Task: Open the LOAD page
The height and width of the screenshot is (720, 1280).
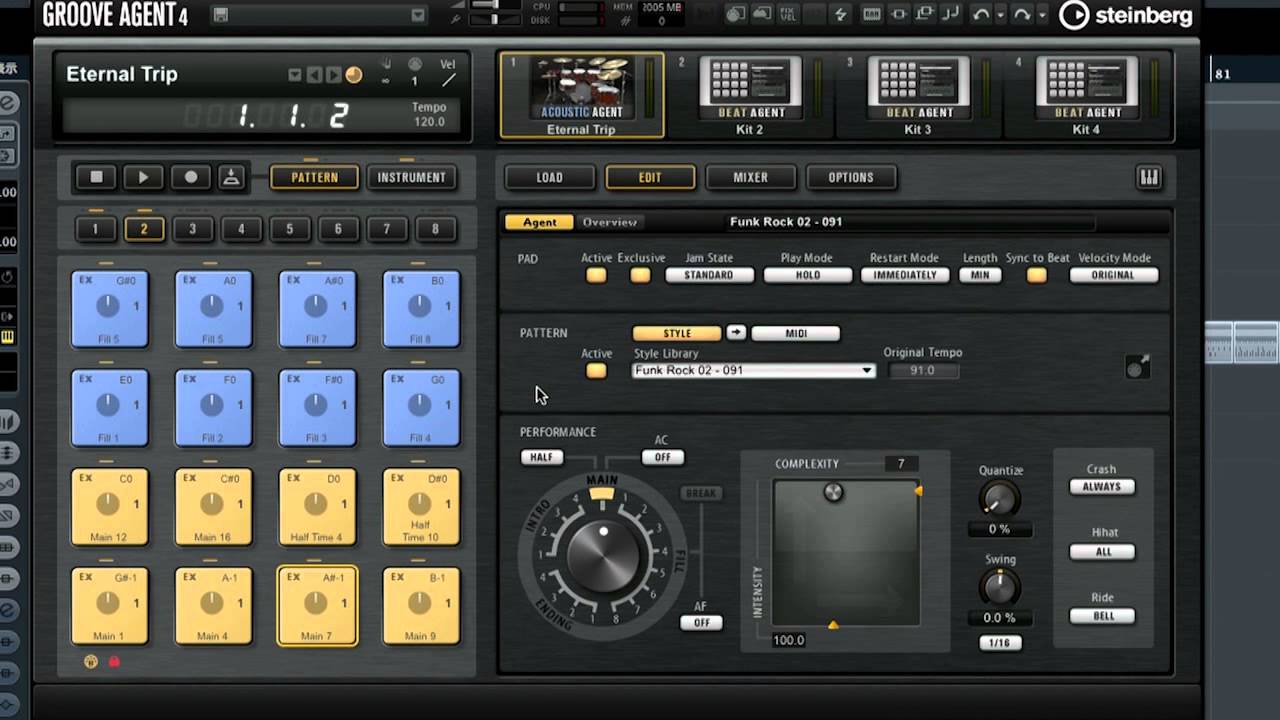Action: (549, 177)
